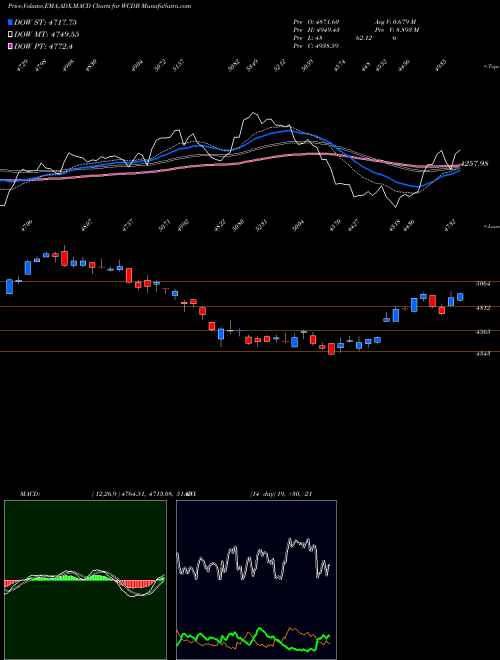Click the Avg V: 0.679 M value
The height and width of the screenshot is (660, 500).
[394, 22]
